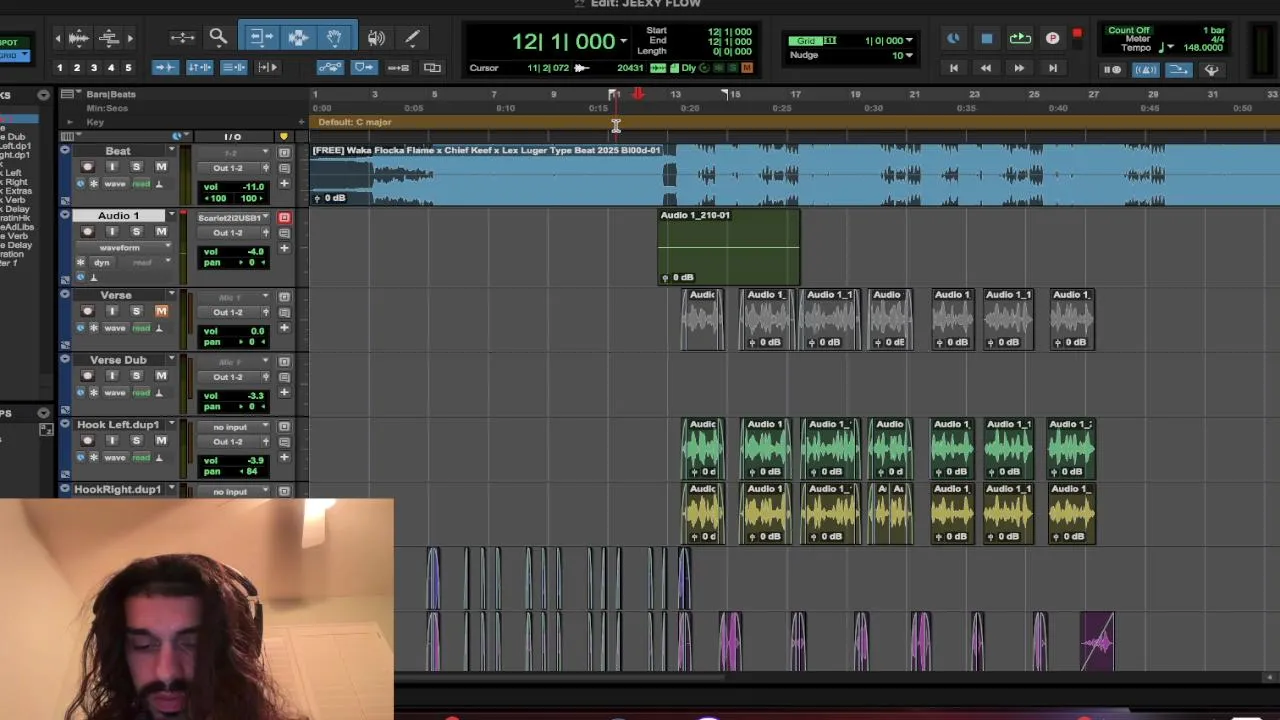Toggle Insertion Follows Playback button

(x=268, y=68)
